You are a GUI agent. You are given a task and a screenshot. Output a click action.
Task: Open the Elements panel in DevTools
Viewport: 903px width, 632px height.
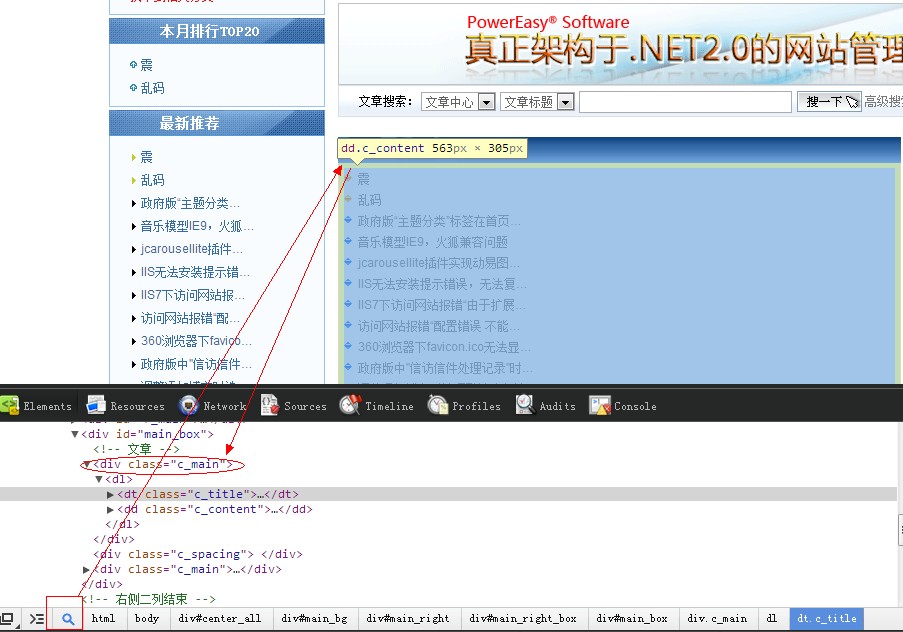[37, 406]
